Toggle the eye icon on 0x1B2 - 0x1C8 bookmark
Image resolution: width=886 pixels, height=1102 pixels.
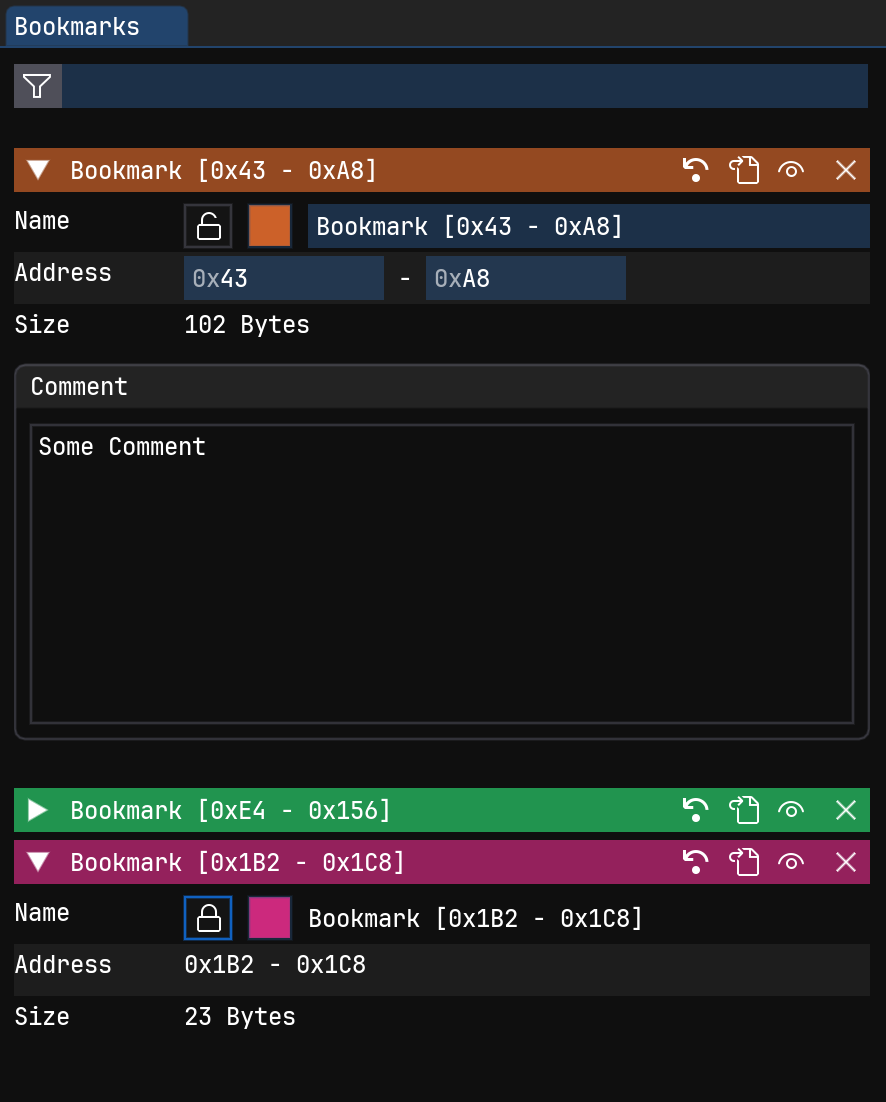point(791,862)
